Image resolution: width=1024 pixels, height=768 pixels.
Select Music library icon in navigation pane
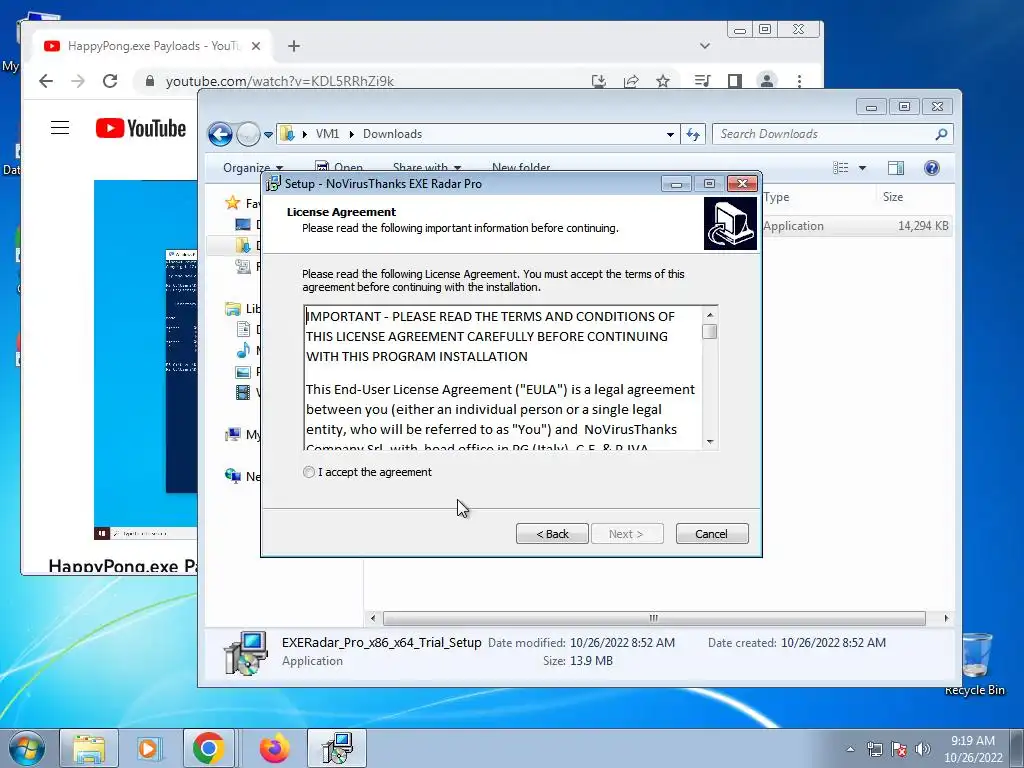(x=243, y=350)
